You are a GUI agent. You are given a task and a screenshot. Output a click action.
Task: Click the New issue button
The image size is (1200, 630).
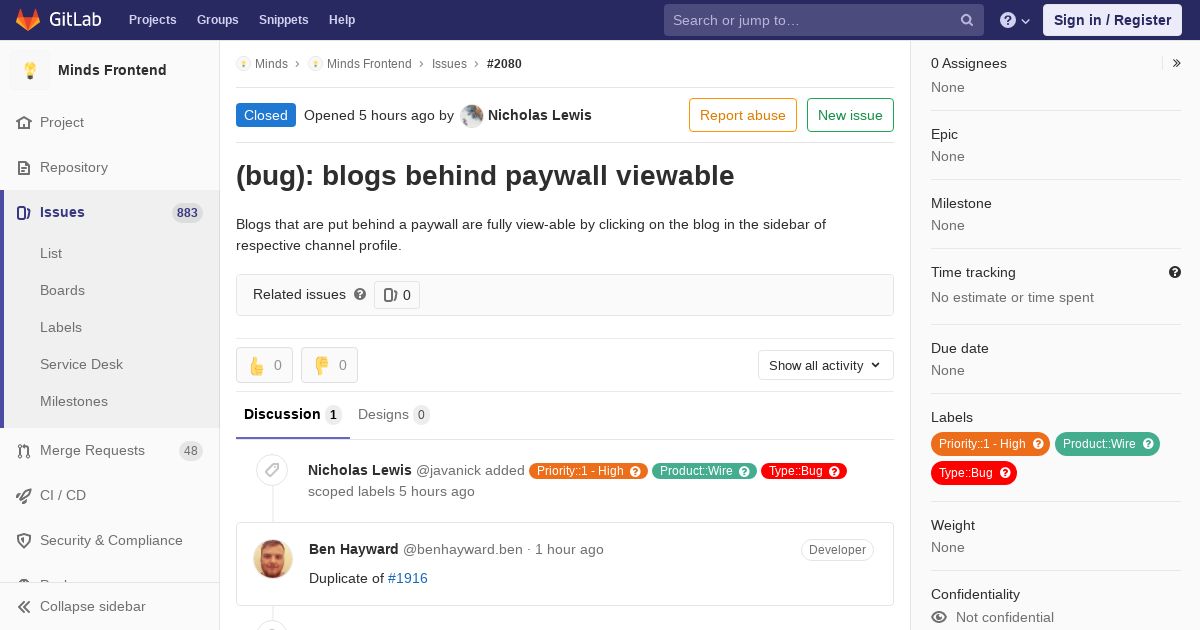(850, 115)
